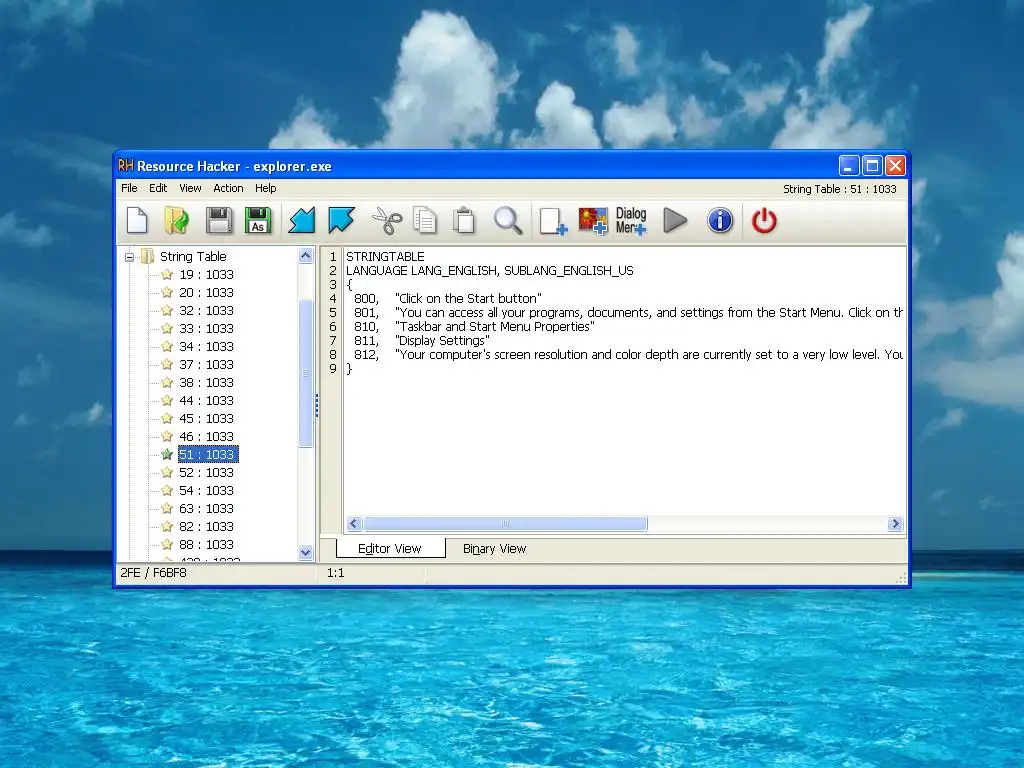Select tree item 82 : 1033
This screenshot has height=768, width=1024.
click(206, 526)
